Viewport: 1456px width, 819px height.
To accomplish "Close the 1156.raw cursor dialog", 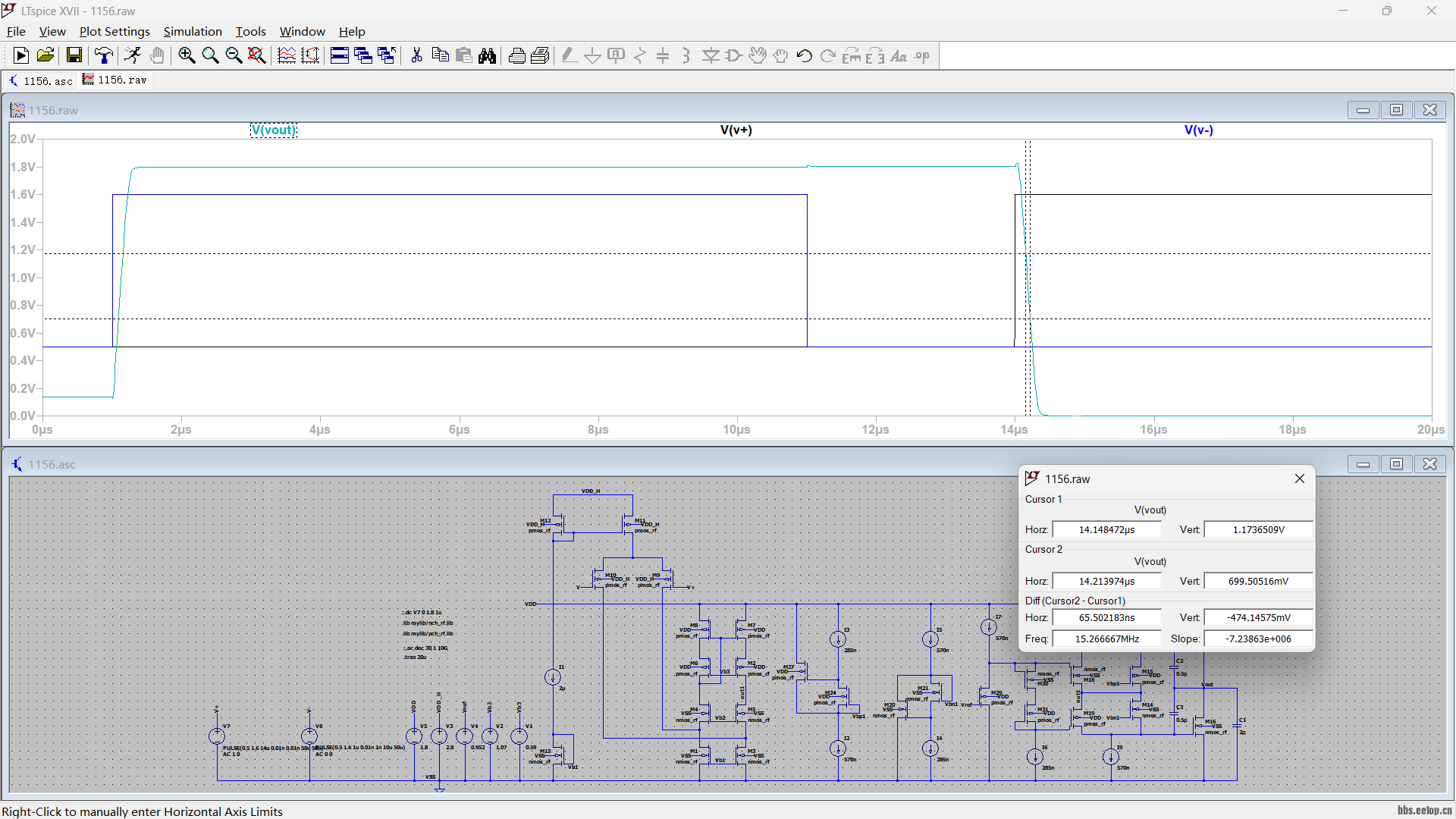I will (1299, 479).
